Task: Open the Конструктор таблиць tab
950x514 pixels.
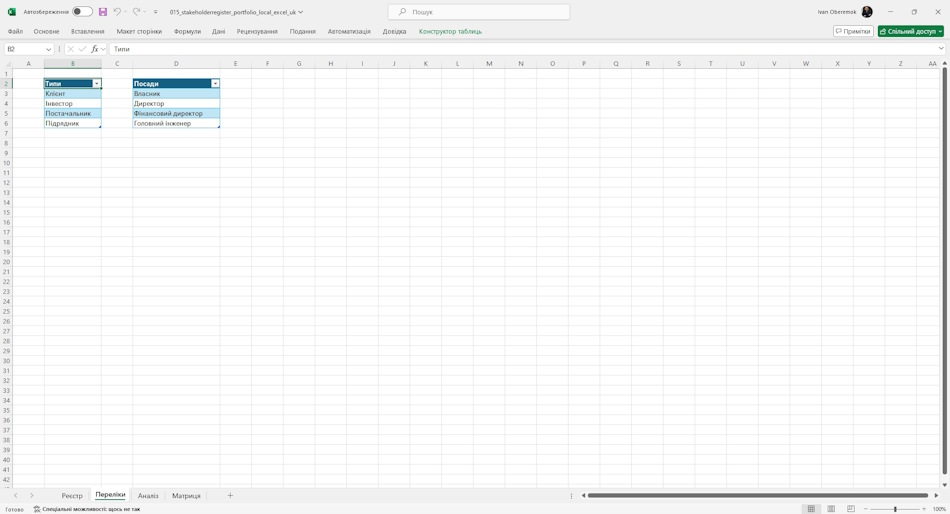Action: point(450,32)
